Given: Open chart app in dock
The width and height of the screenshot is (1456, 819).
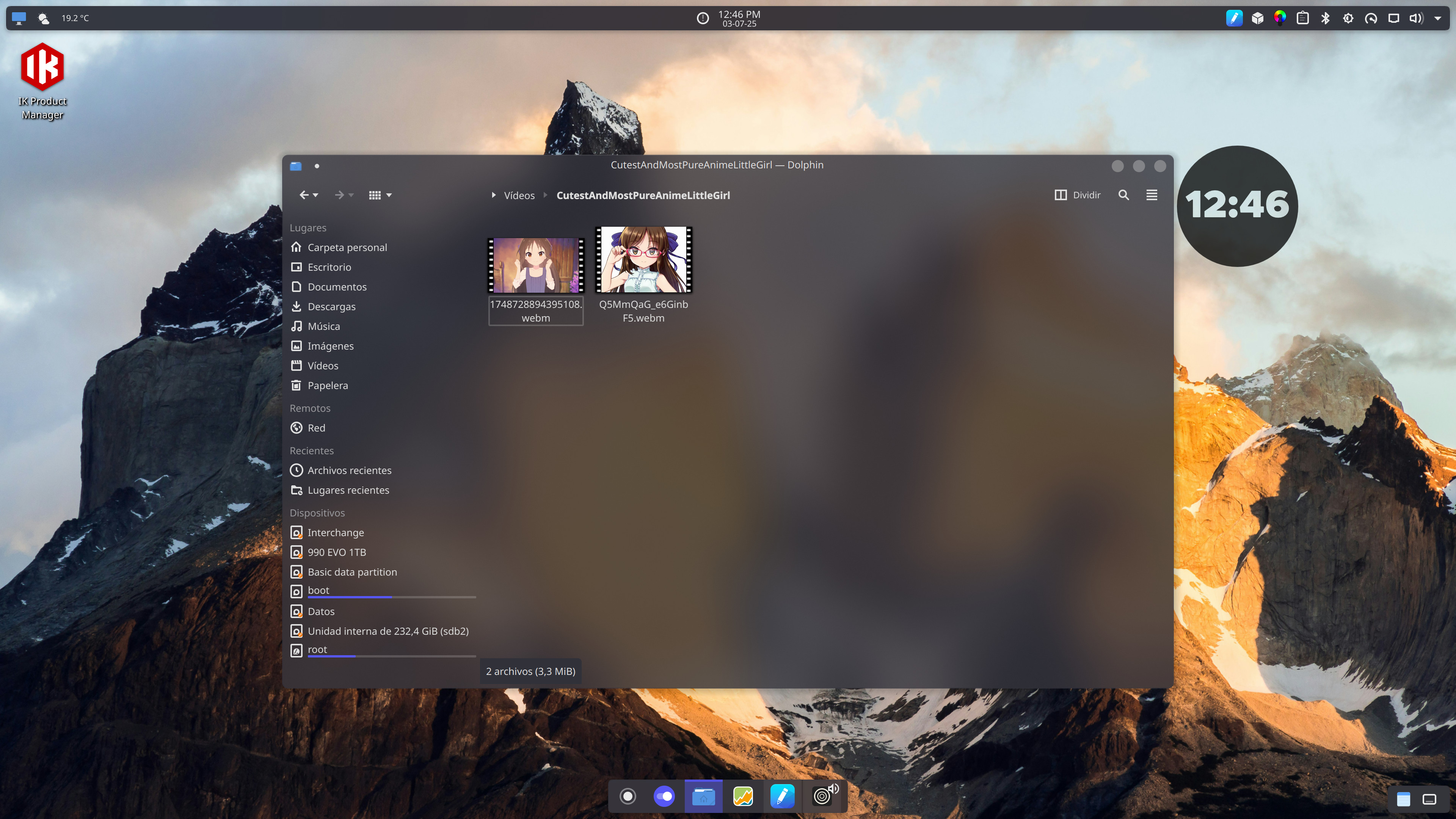Looking at the screenshot, I should pos(743,796).
